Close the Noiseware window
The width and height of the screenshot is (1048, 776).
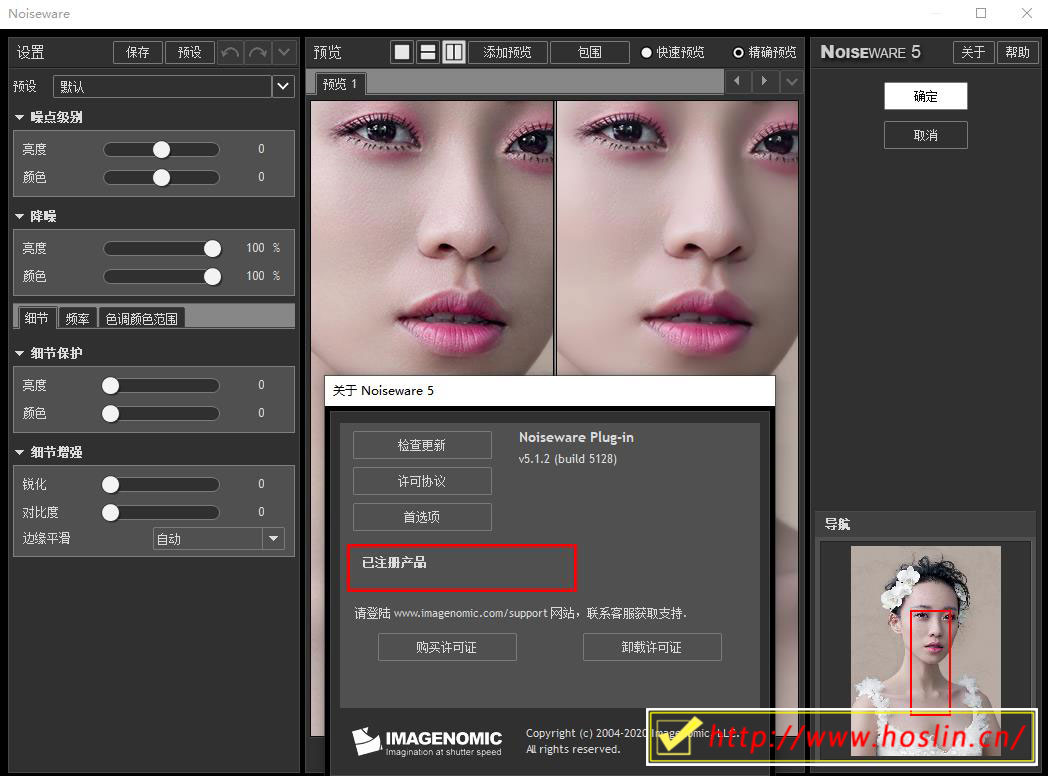click(x=1027, y=13)
